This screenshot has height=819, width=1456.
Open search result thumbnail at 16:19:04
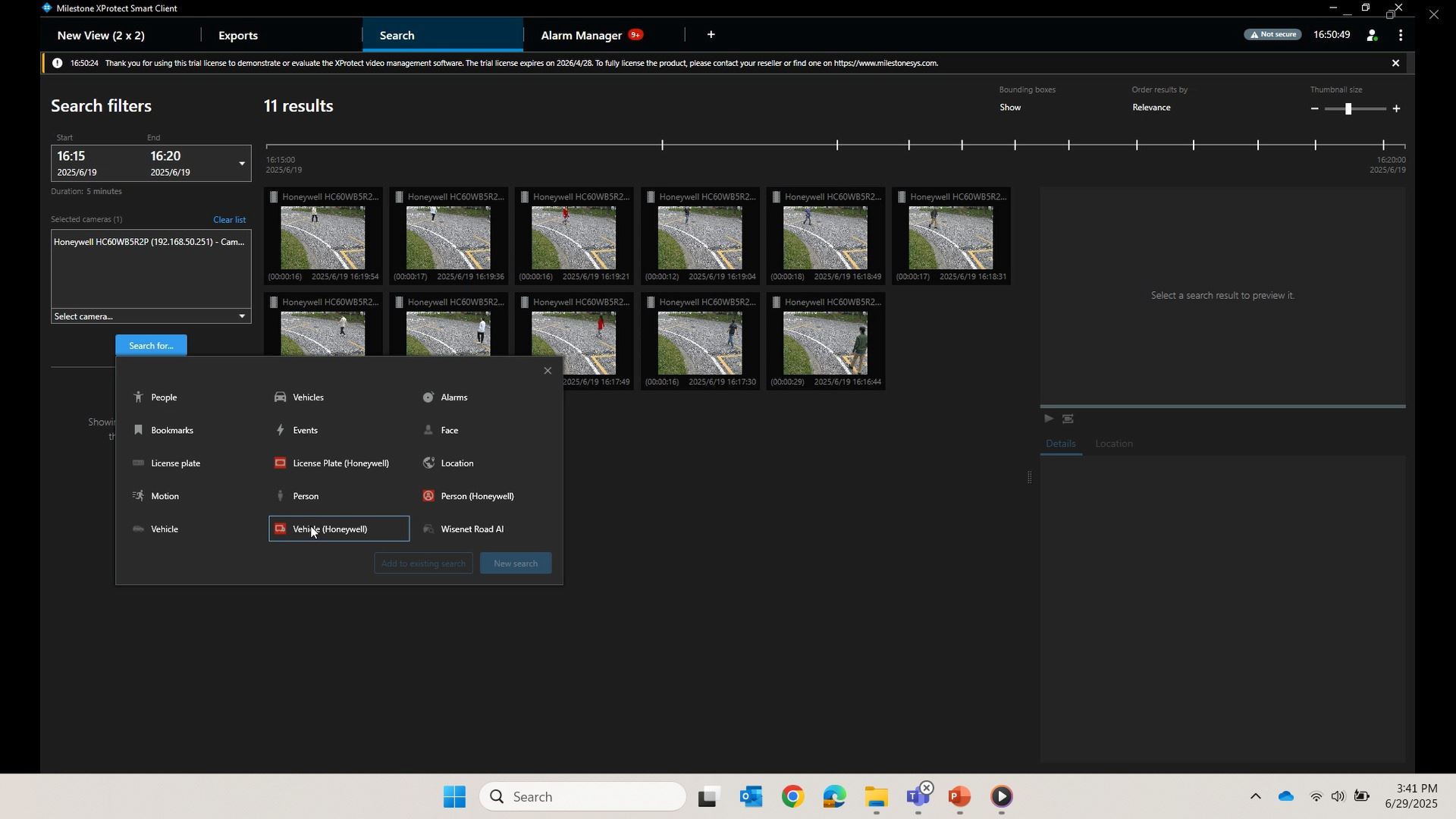click(700, 236)
